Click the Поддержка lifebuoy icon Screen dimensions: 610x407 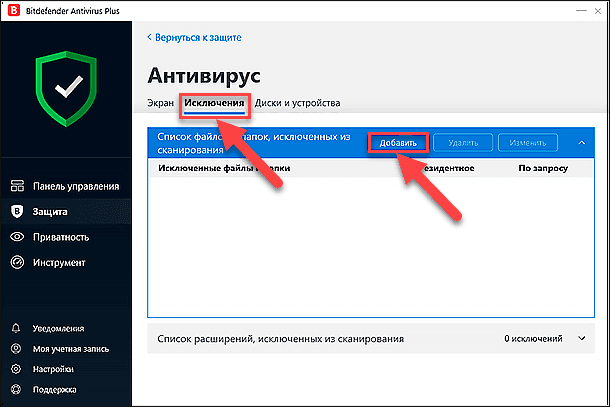point(16,389)
